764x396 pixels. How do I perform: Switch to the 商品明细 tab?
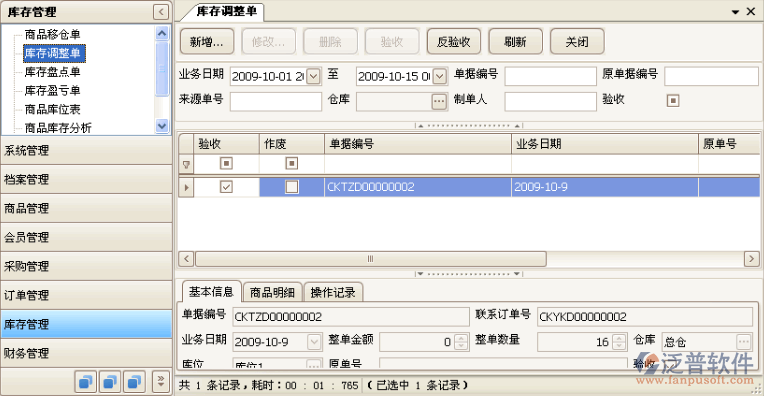tap(272, 292)
